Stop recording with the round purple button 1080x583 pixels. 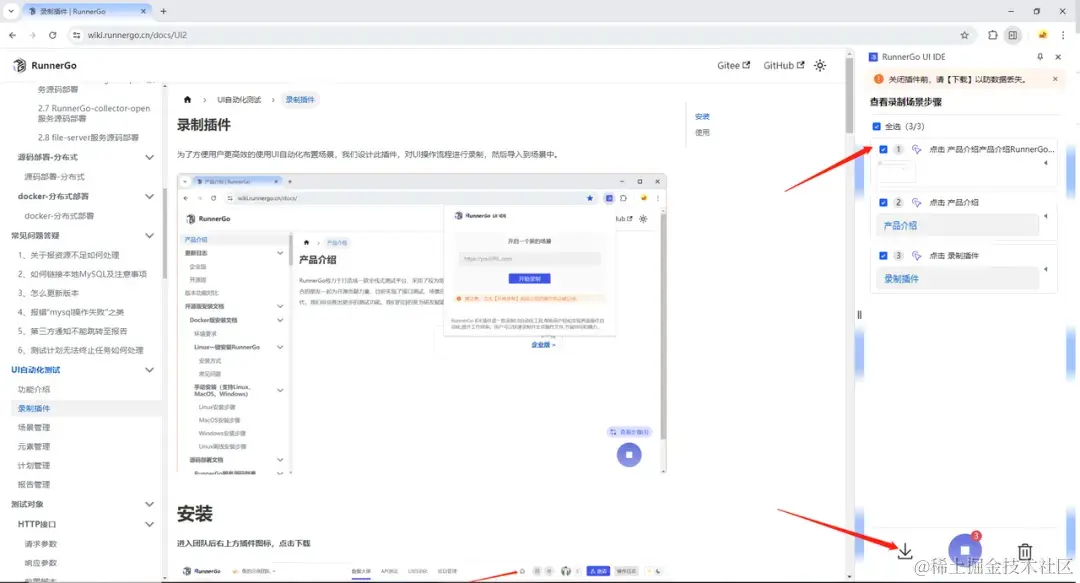(x=964, y=550)
